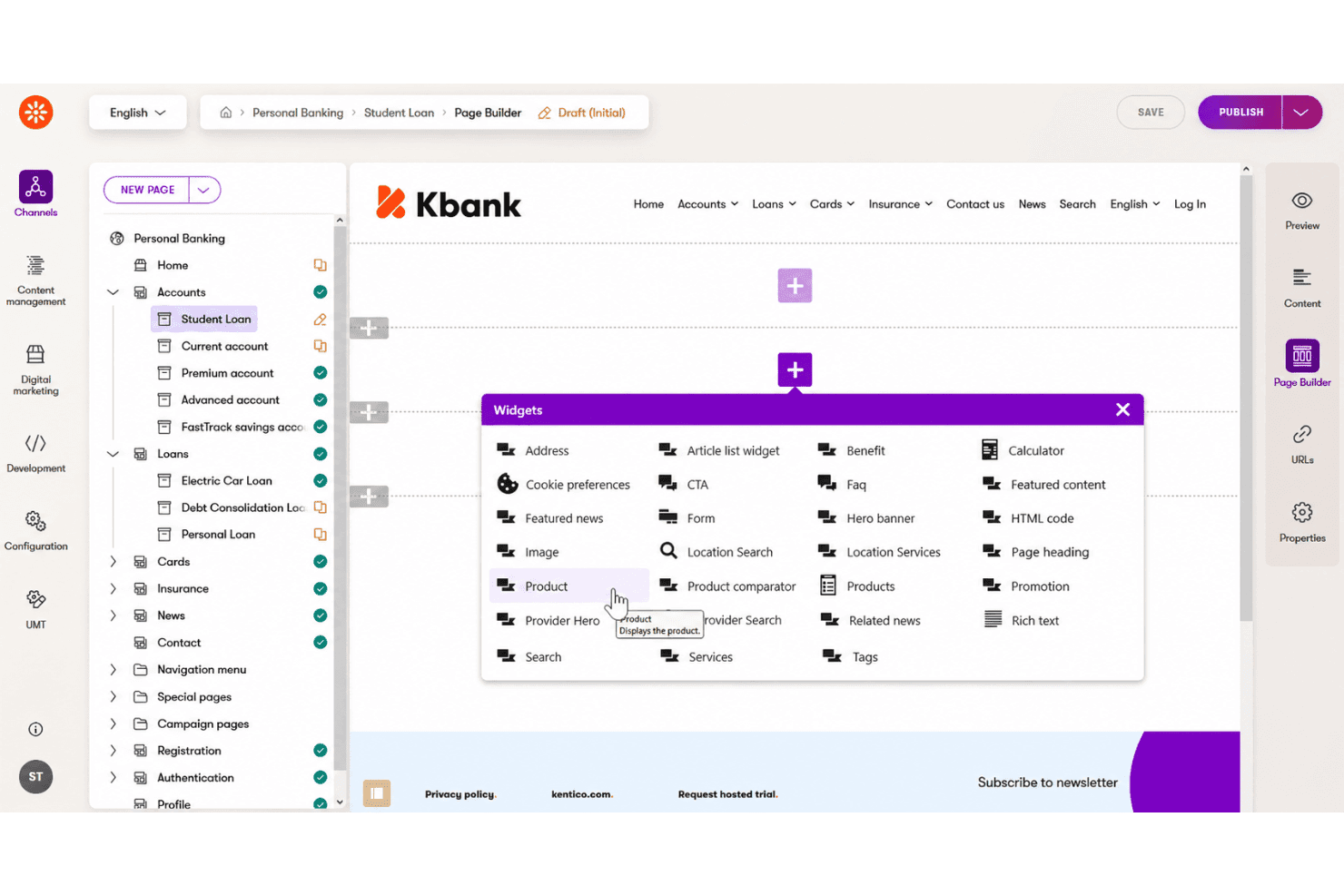1344x896 pixels.
Task: Select the Current account page in the tree
Action: (x=224, y=346)
